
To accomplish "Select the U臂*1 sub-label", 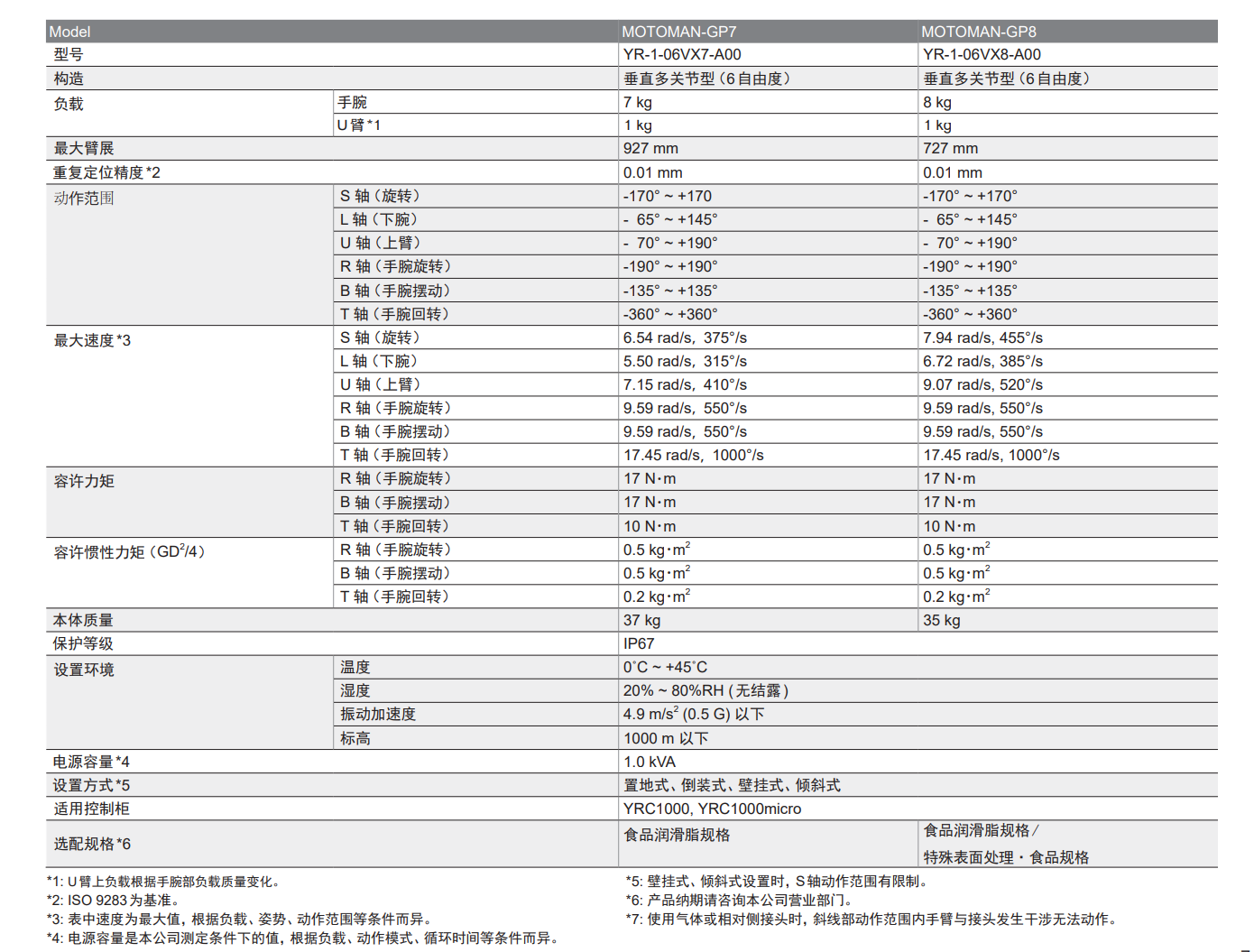I will pos(359,125).
